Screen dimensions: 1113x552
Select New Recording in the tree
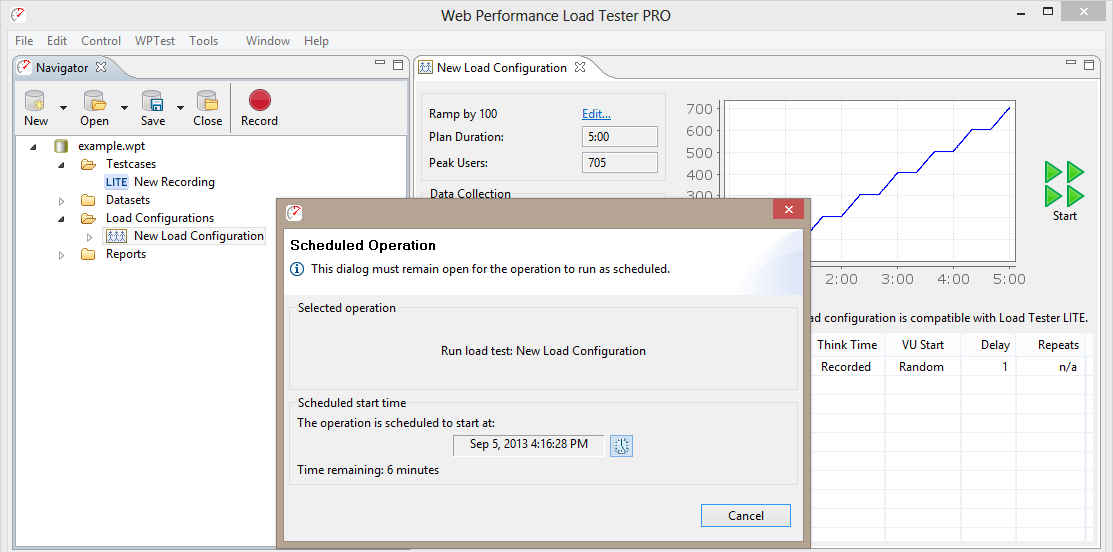coord(174,182)
